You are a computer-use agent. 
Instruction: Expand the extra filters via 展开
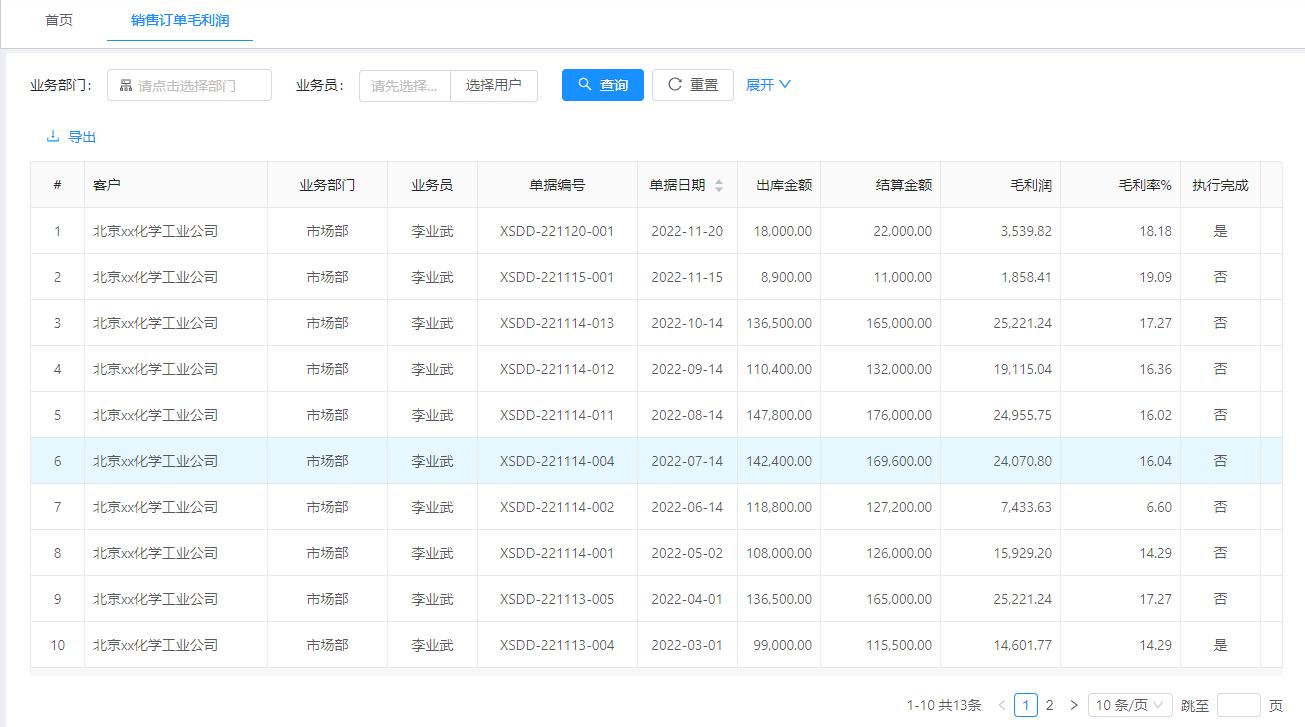tap(766, 84)
